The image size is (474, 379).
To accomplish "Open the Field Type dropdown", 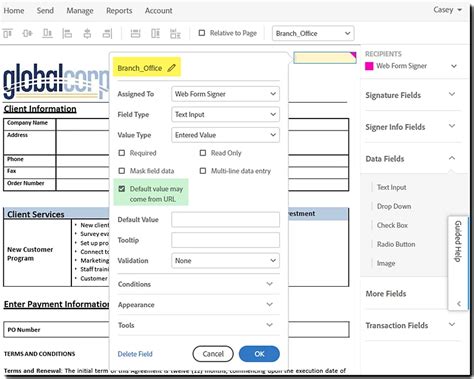I will click(225, 114).
